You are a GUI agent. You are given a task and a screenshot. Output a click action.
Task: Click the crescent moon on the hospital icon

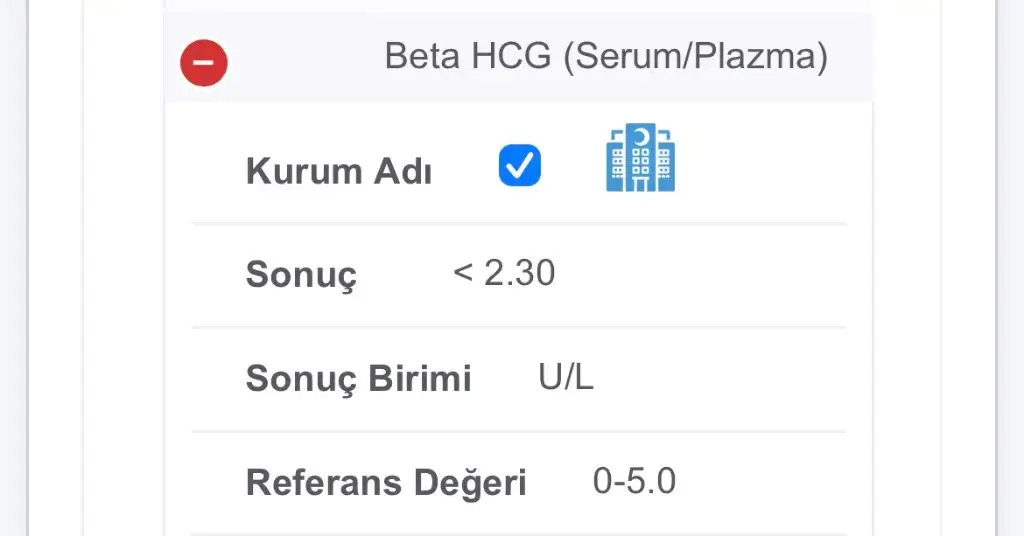tap(642, 137)
